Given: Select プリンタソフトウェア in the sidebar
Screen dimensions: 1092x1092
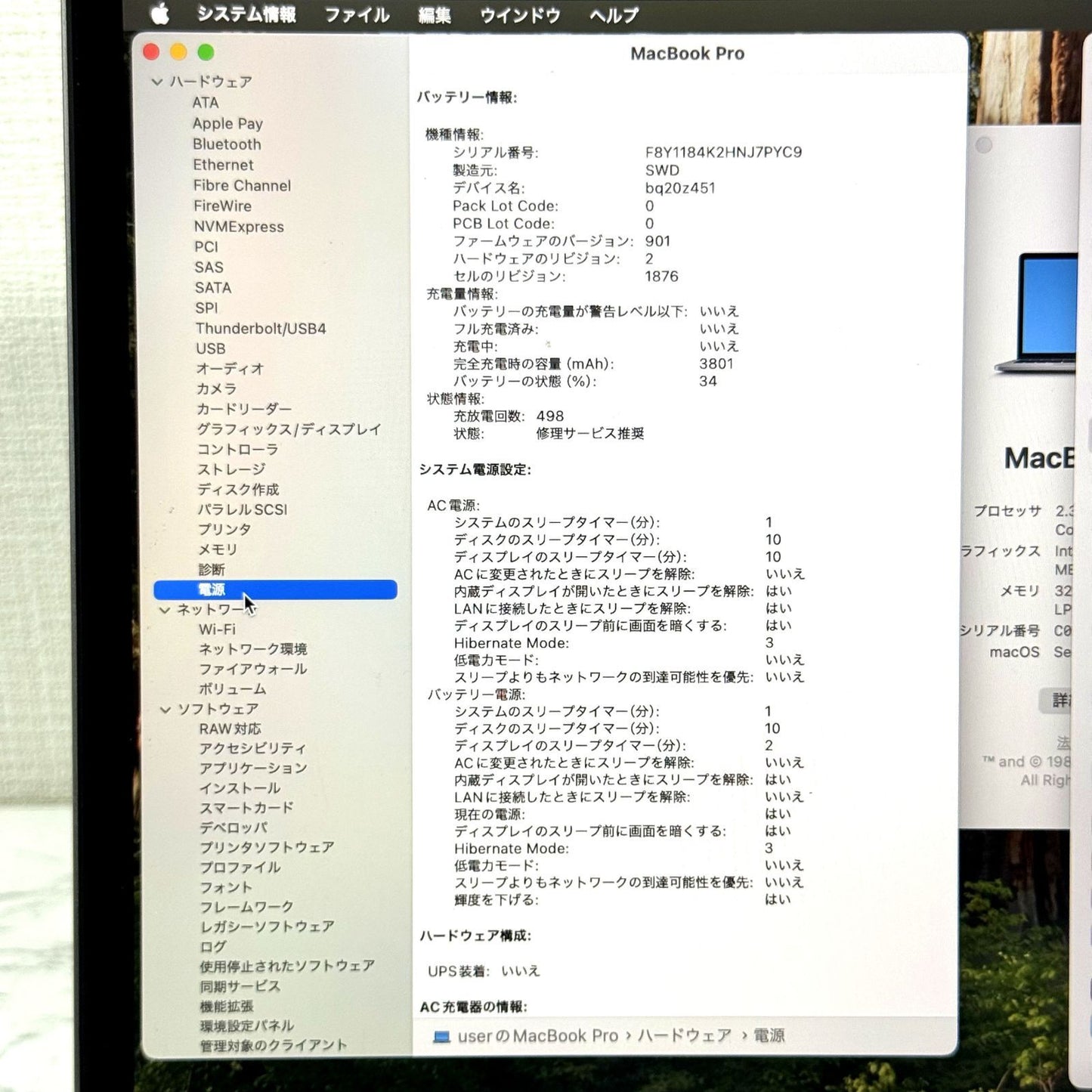Looking at the screenshot, I should pyautogui.click(x=267, y=848).
